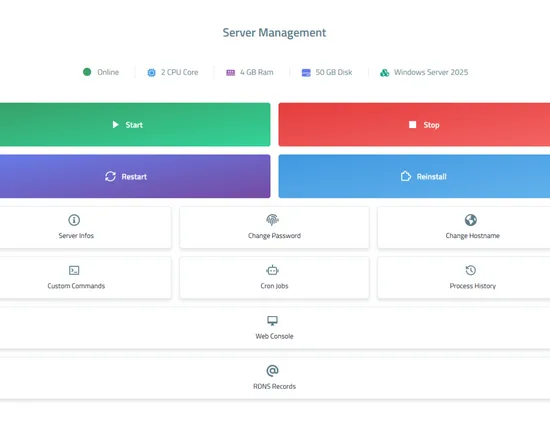Open Process History clock icon
Viewport: 550px width, 430px height.
click(471, 270)
